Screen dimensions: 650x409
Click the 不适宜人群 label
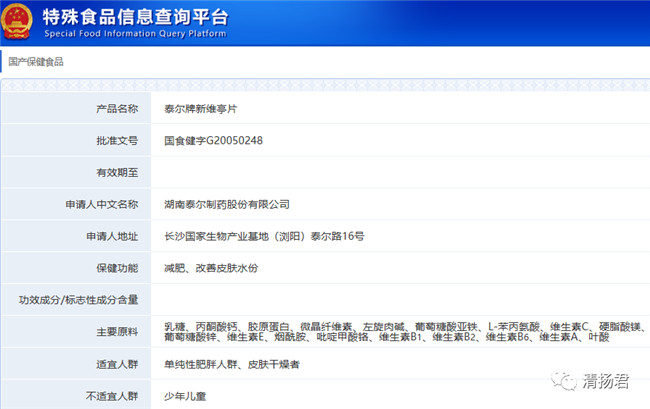112,396
